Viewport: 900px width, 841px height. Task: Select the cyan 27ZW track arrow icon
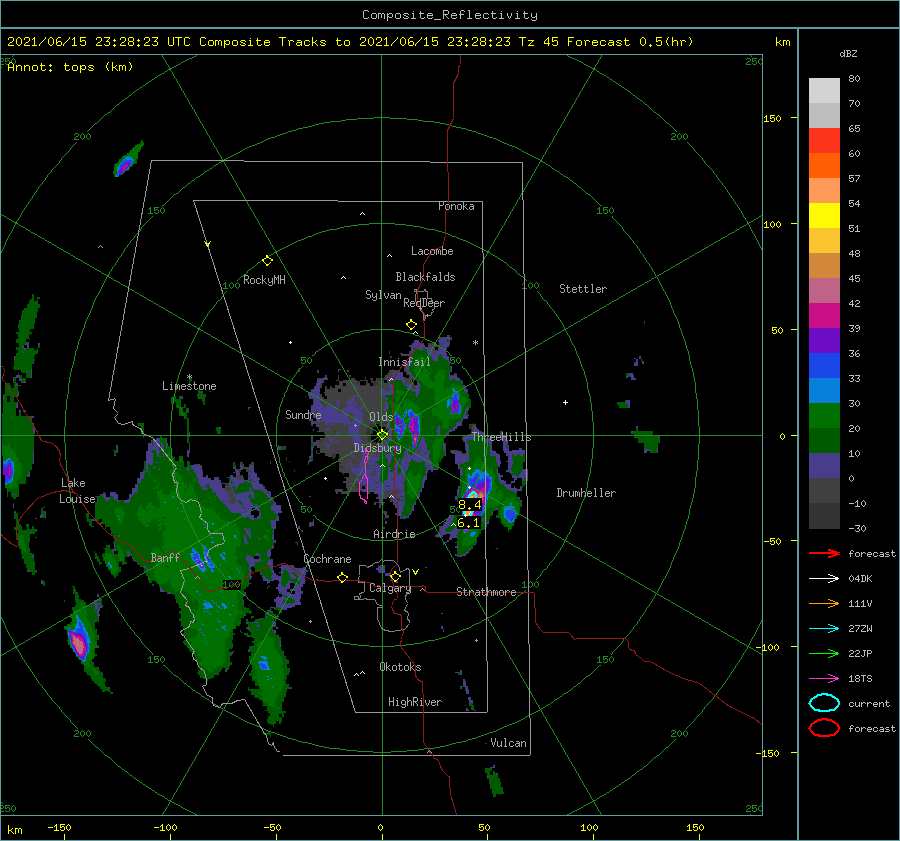(x=824, y=629)
